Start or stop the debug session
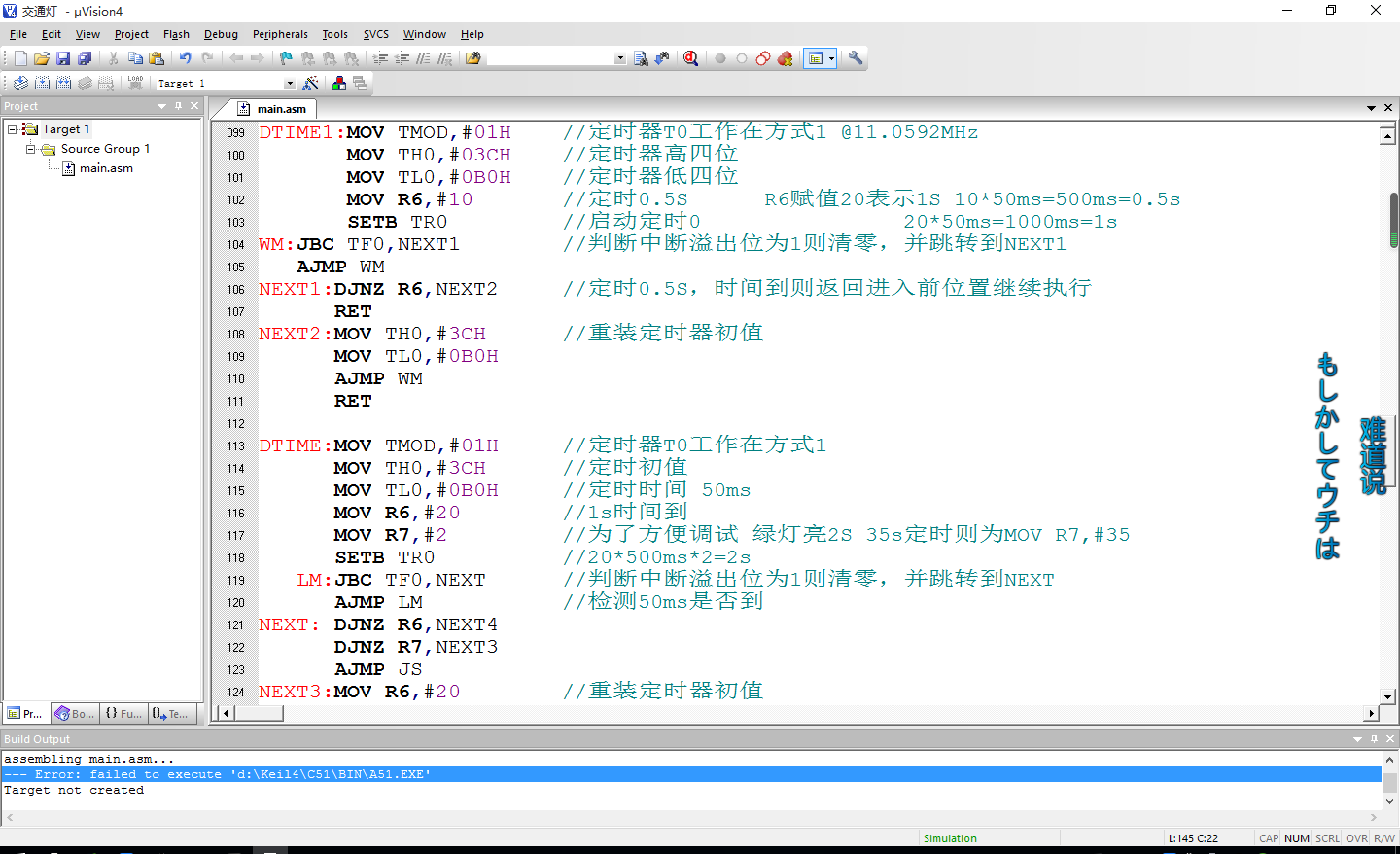The image size is (1400, 854). [x=690, y=58]
